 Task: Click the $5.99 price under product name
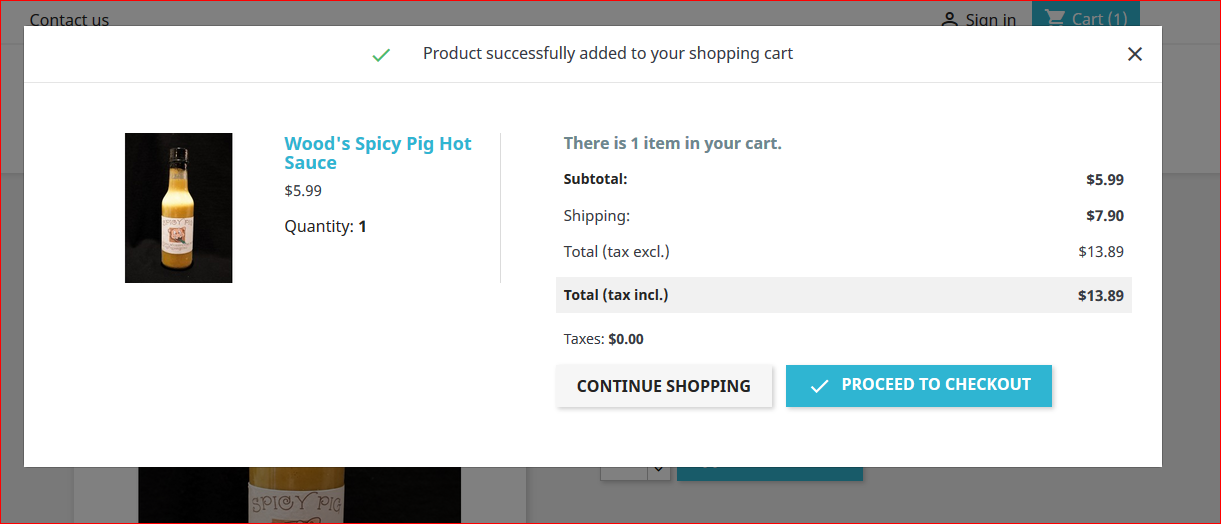pyautogui.click(x=303, y=190)
